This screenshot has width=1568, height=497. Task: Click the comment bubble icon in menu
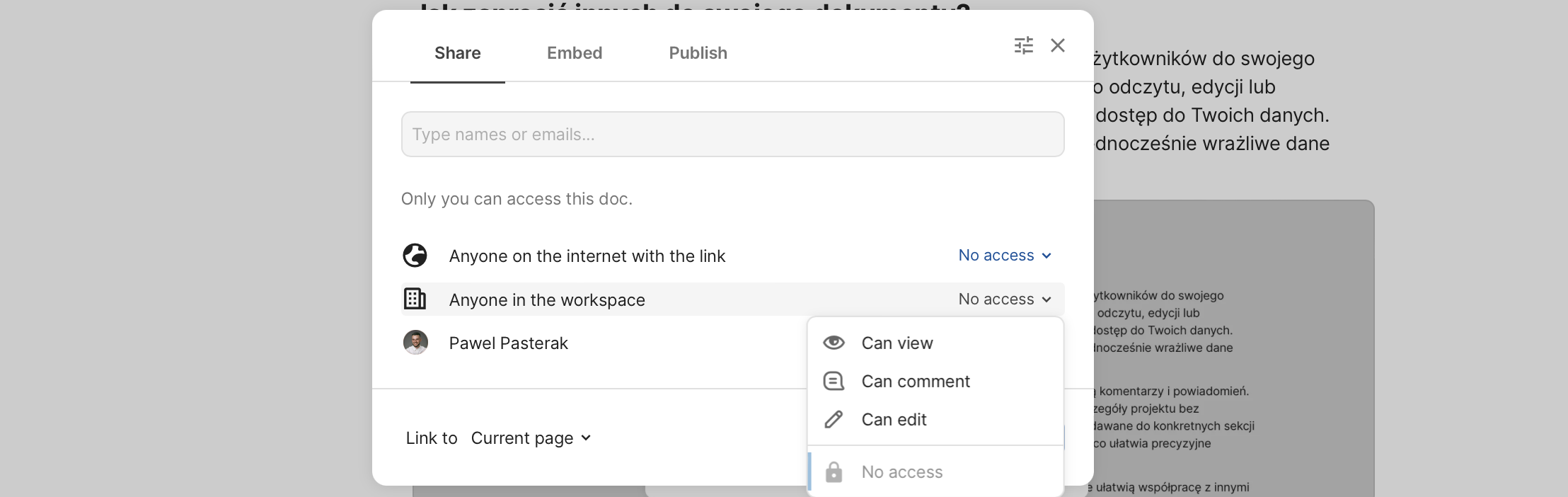pos(834,381)
